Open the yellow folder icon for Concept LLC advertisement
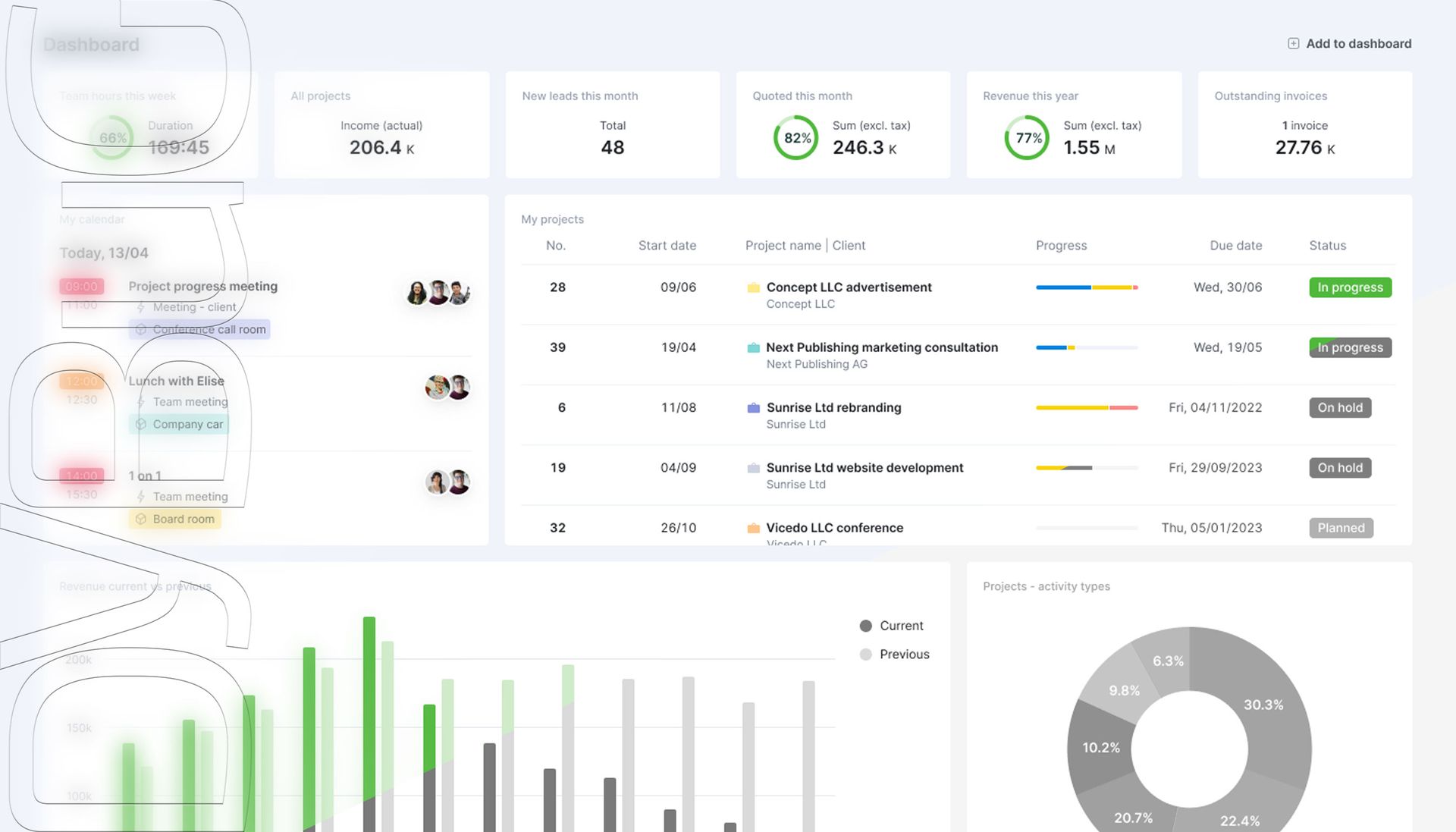The height and width of the screenshot is (832, 1456). coord(753,287)
